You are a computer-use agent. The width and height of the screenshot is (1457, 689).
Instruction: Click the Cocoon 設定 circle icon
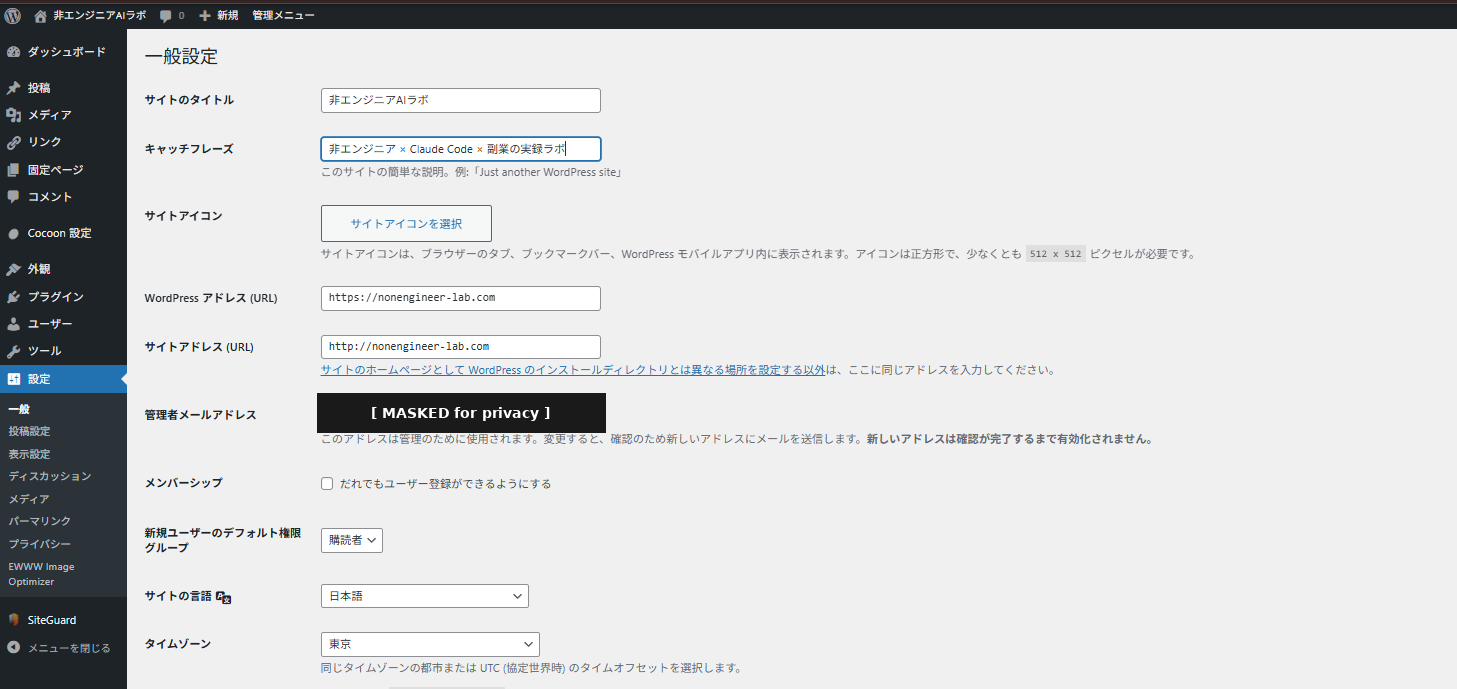[14, 233]
